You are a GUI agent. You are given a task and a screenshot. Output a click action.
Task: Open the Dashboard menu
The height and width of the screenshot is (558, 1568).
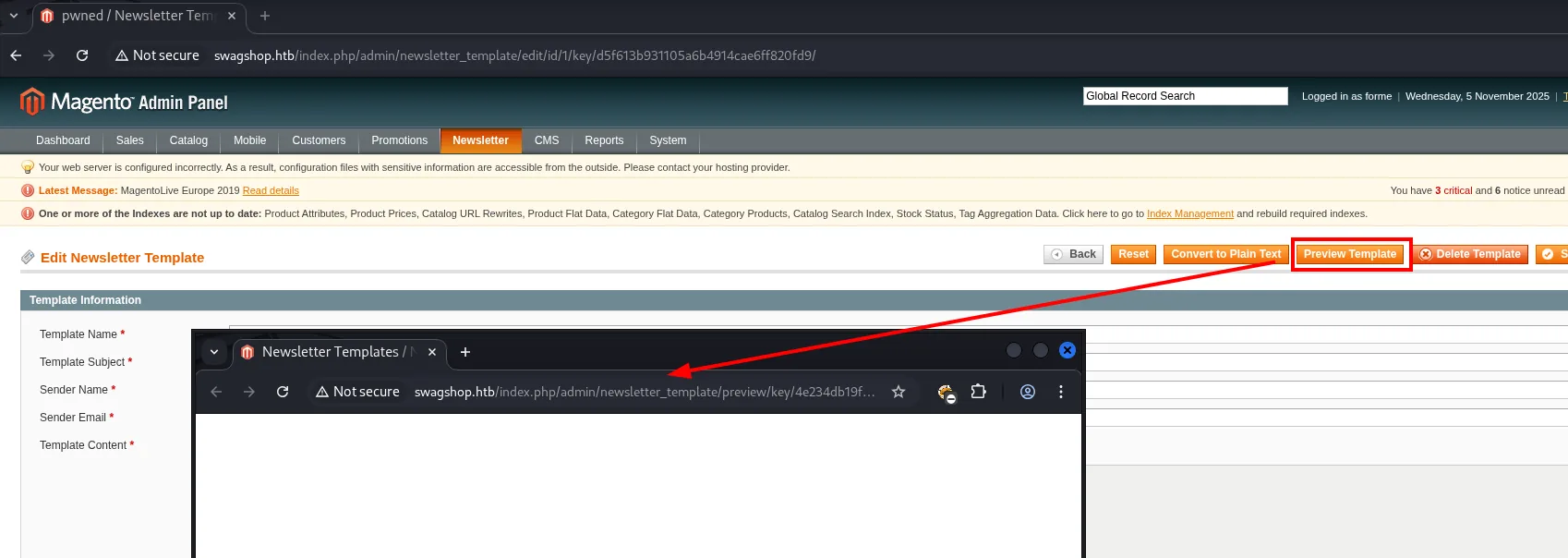[x=63, y=140]
